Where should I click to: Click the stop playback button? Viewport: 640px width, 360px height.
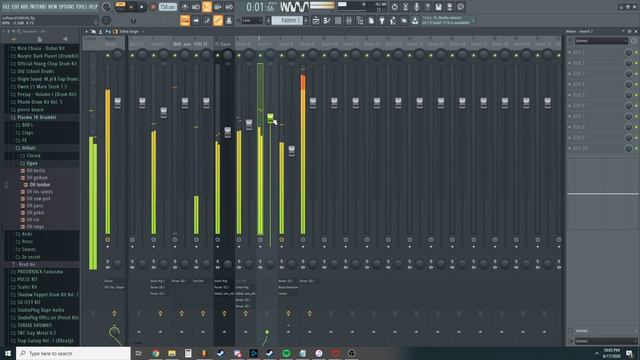pyautogui.click(x=141, y=7)
